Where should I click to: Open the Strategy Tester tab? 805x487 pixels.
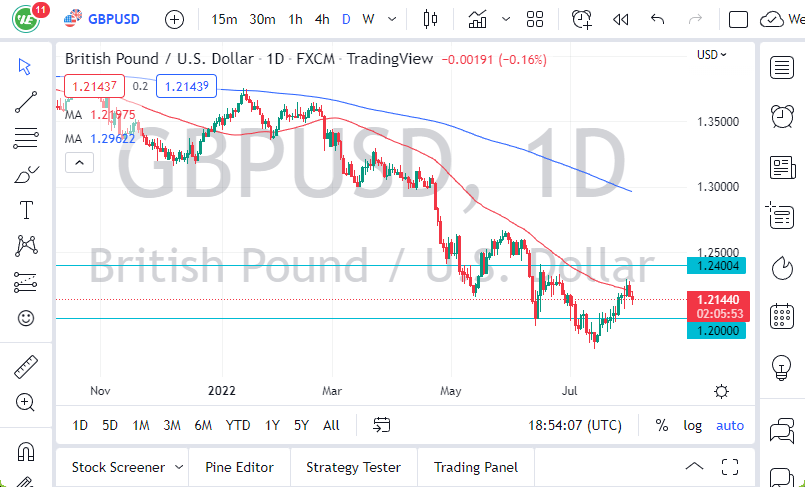coord(353,467)
